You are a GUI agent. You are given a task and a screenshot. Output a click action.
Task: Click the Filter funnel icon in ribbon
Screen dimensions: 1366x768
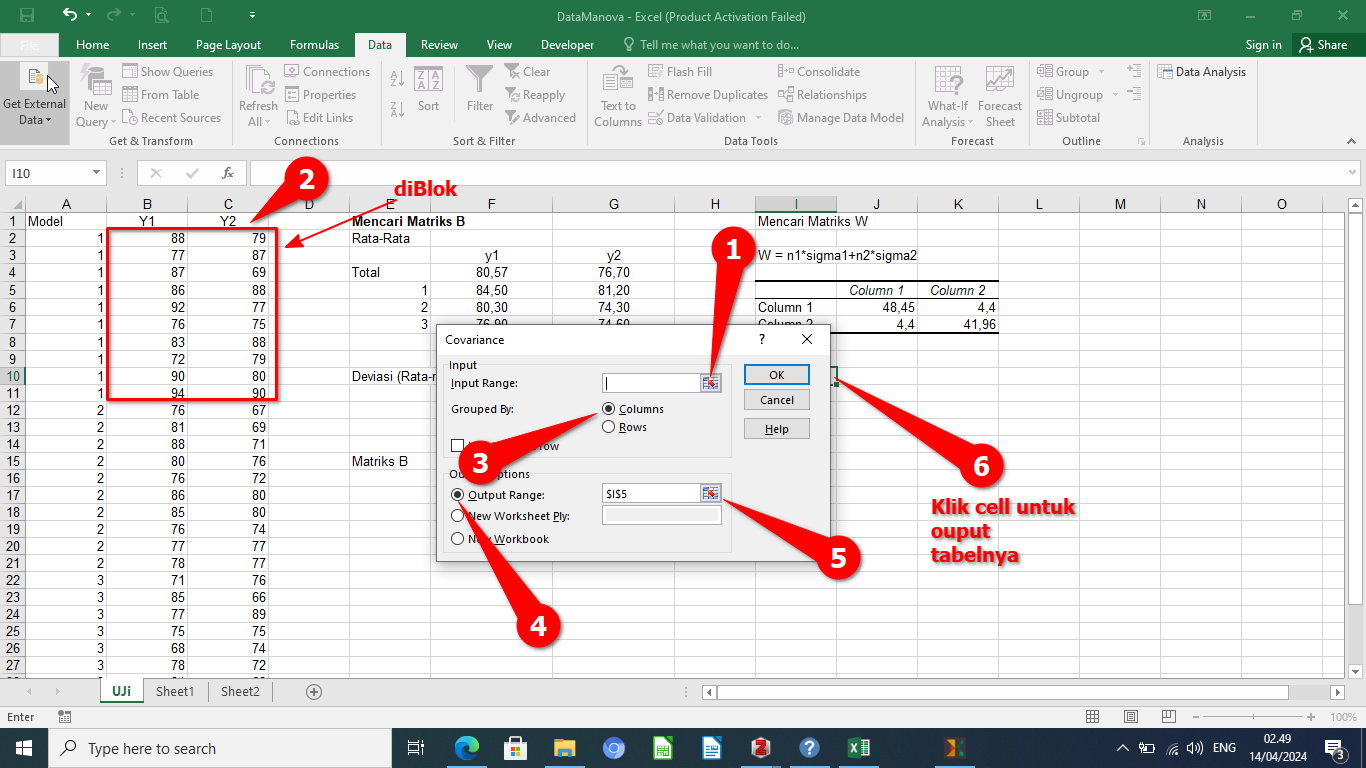(480, 82)
